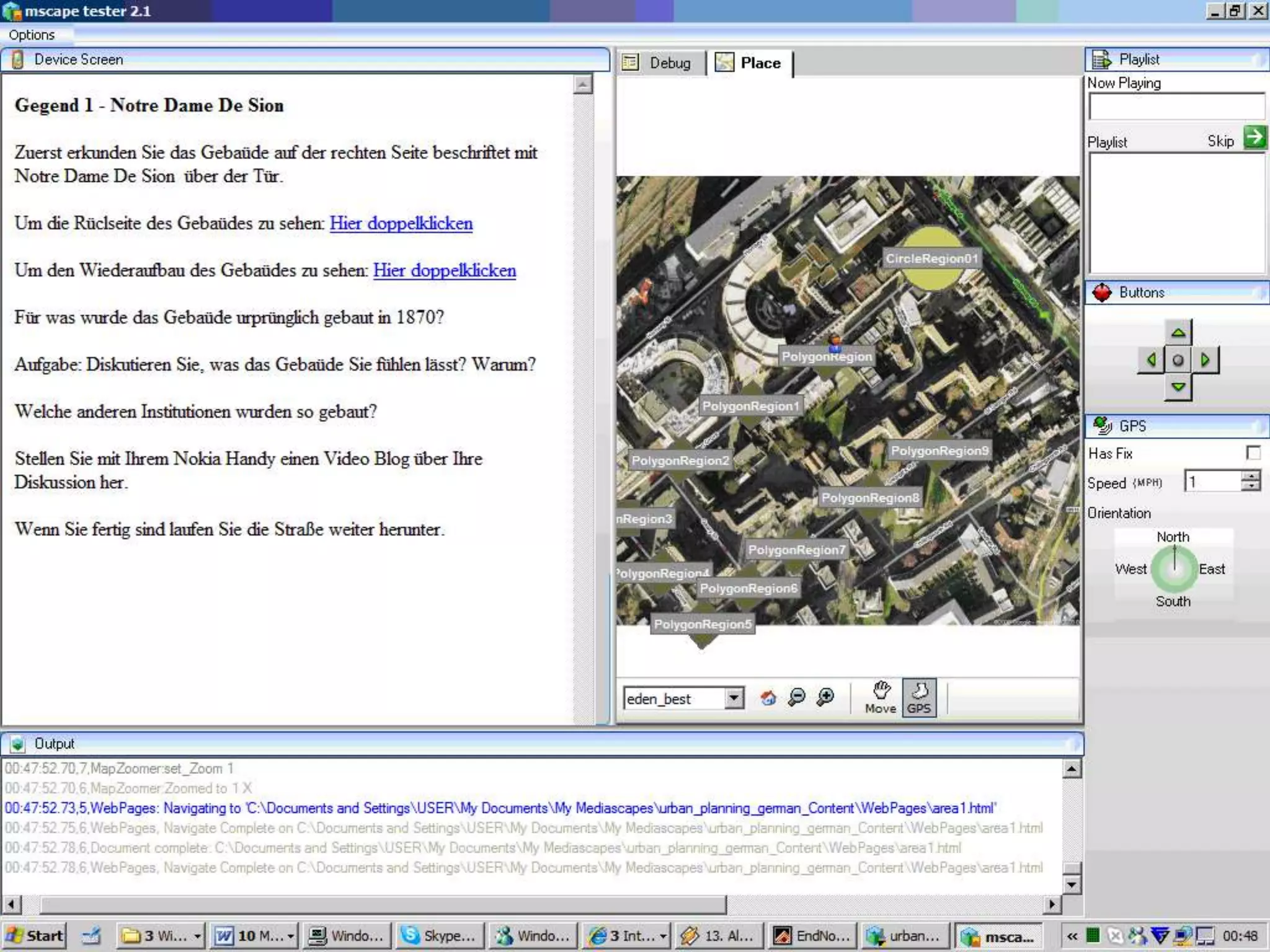The height and width of the screenshot is (952, 1270).
Task: Zoom out the map
Action: (x=796, y=698)
